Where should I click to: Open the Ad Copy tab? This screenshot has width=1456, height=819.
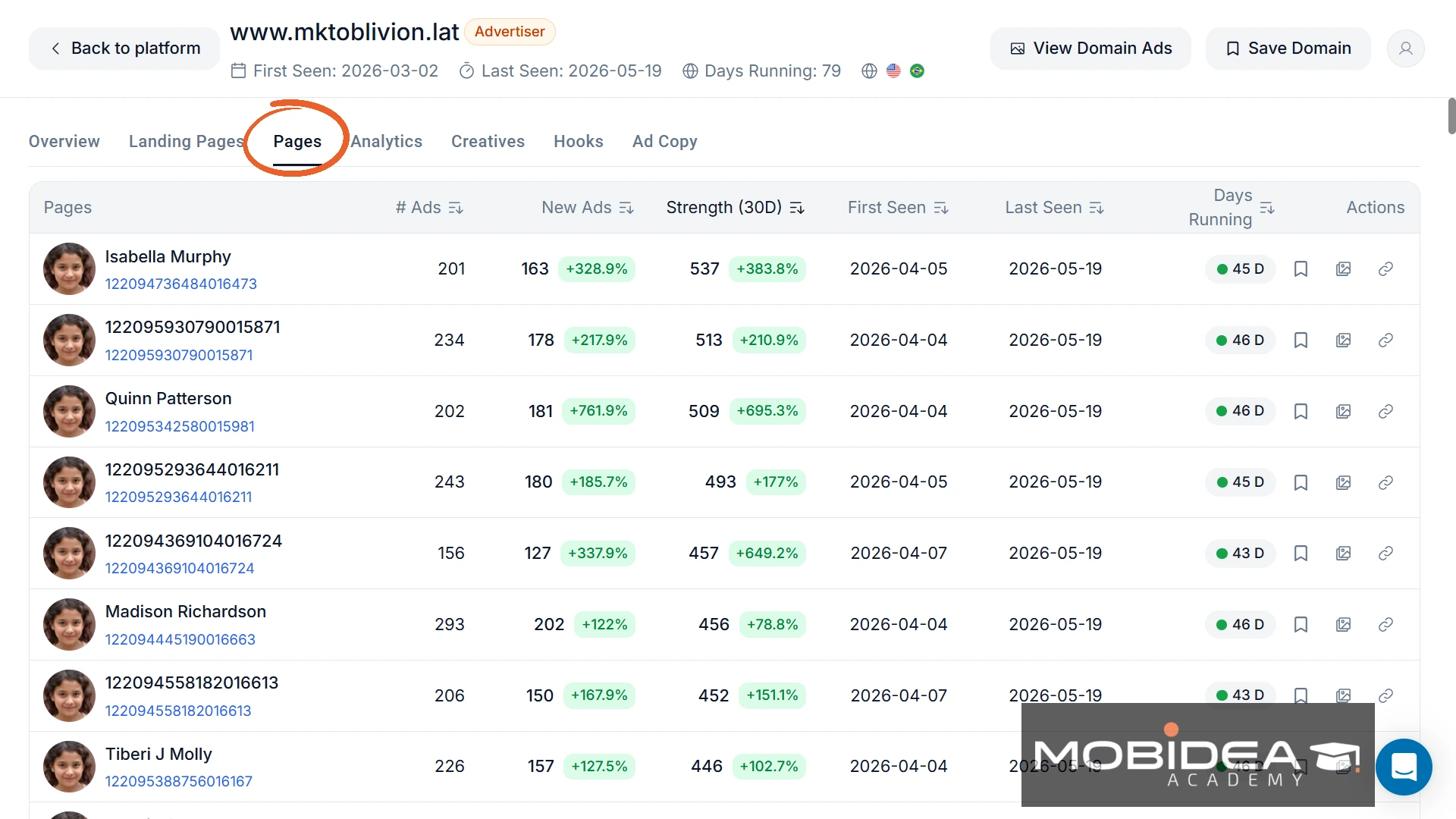click(x=665, y=142)
